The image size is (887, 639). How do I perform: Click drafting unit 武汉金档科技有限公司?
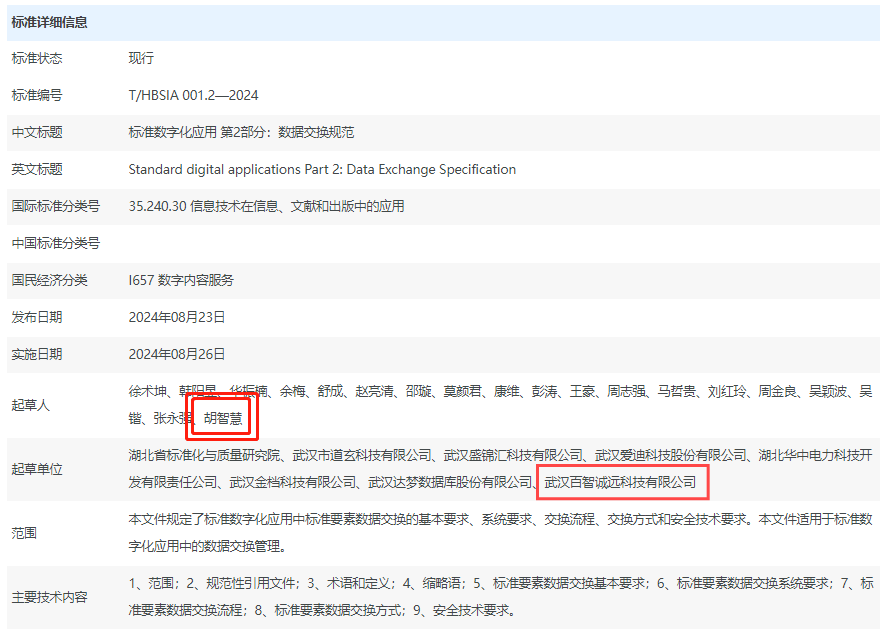(293, 482)
